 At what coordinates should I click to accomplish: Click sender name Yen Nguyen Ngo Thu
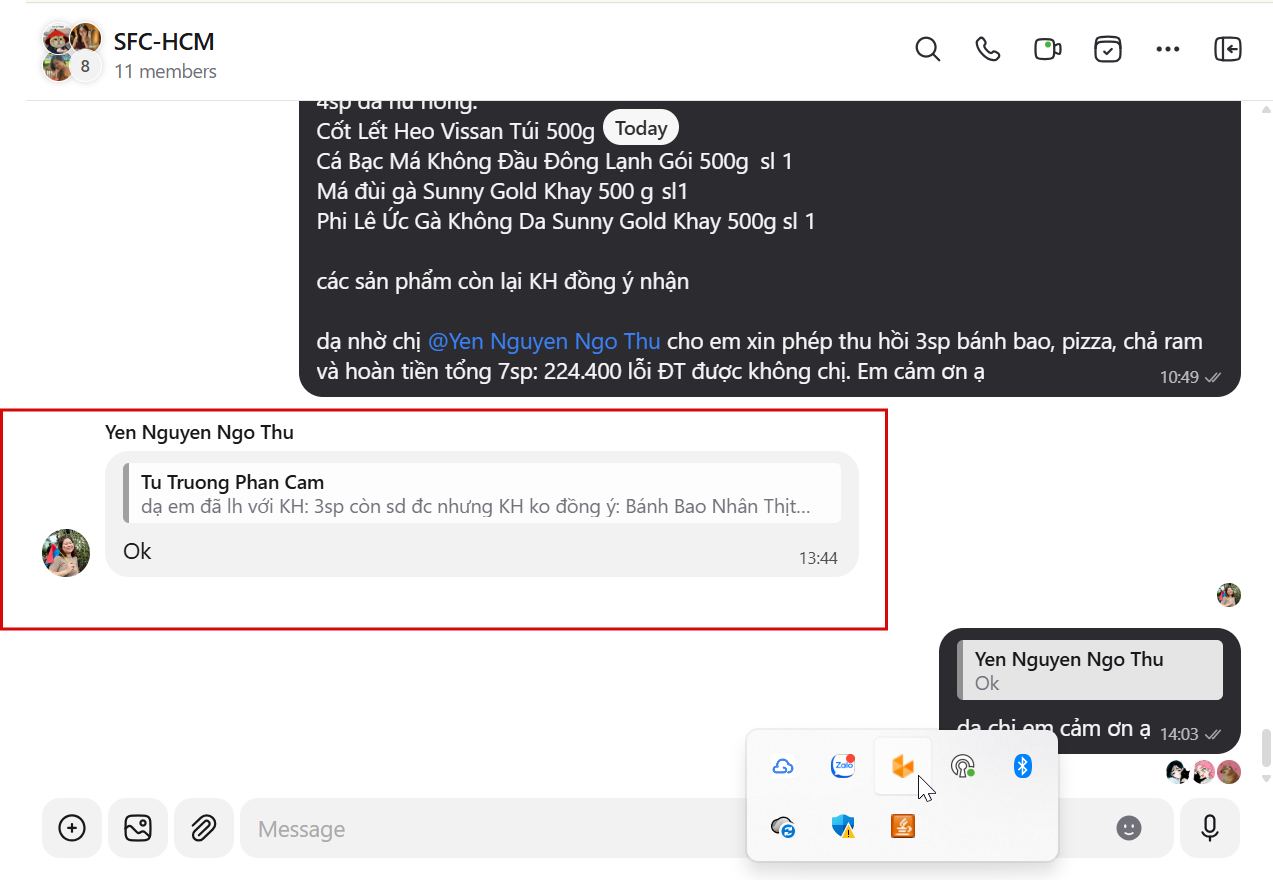click(x=199, y=432)
